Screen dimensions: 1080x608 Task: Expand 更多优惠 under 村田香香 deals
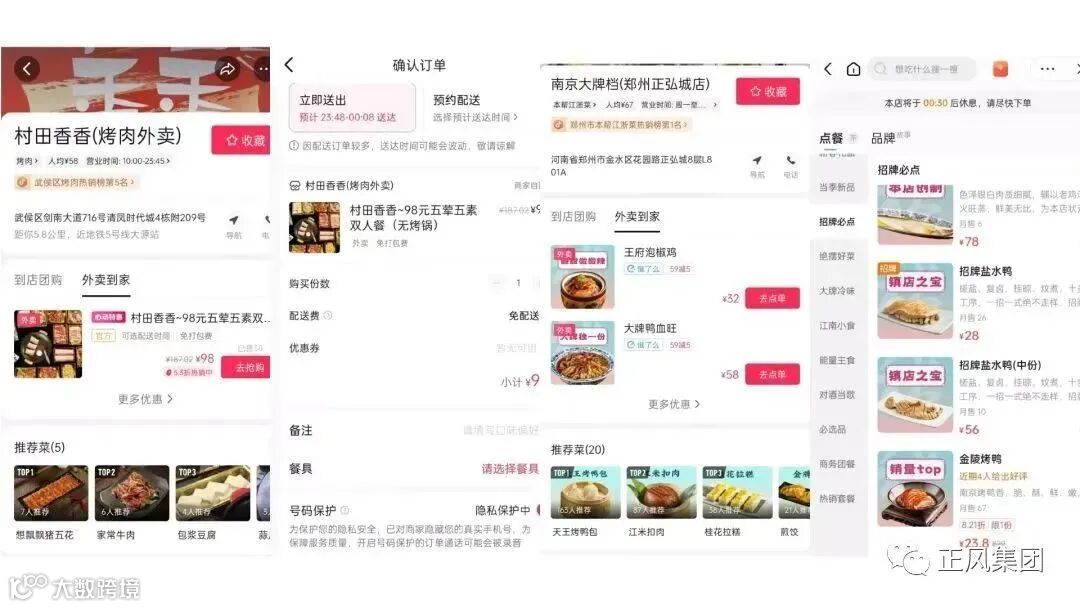[145, 399]
